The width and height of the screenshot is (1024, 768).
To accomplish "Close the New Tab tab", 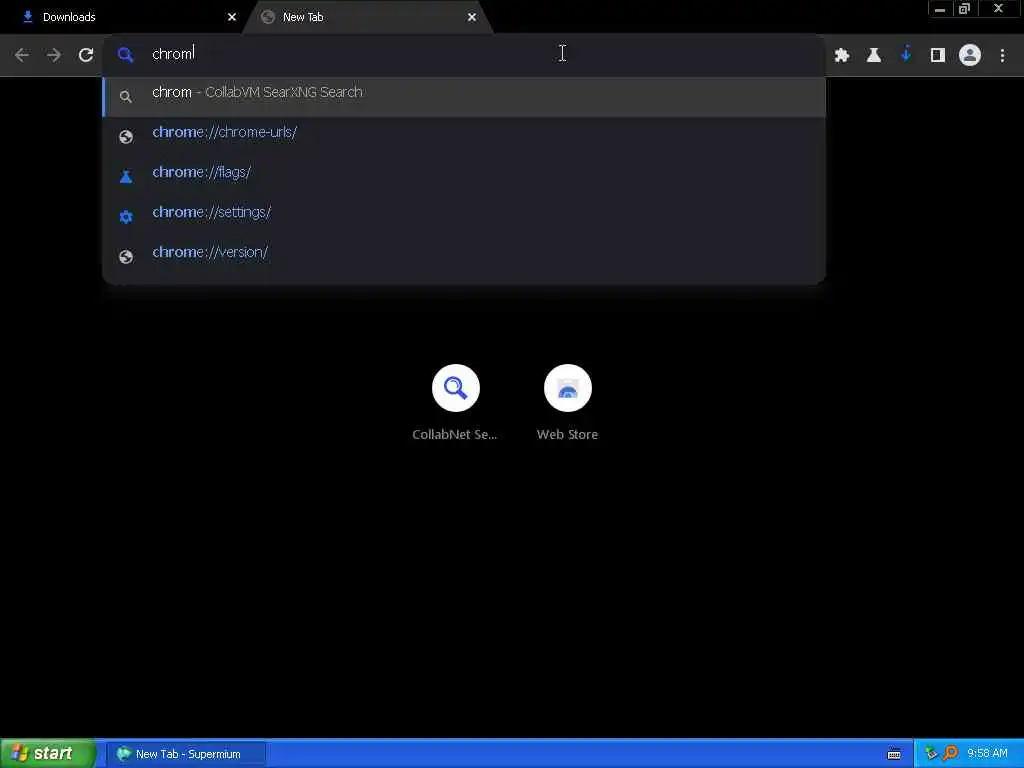I will [472, 17].
